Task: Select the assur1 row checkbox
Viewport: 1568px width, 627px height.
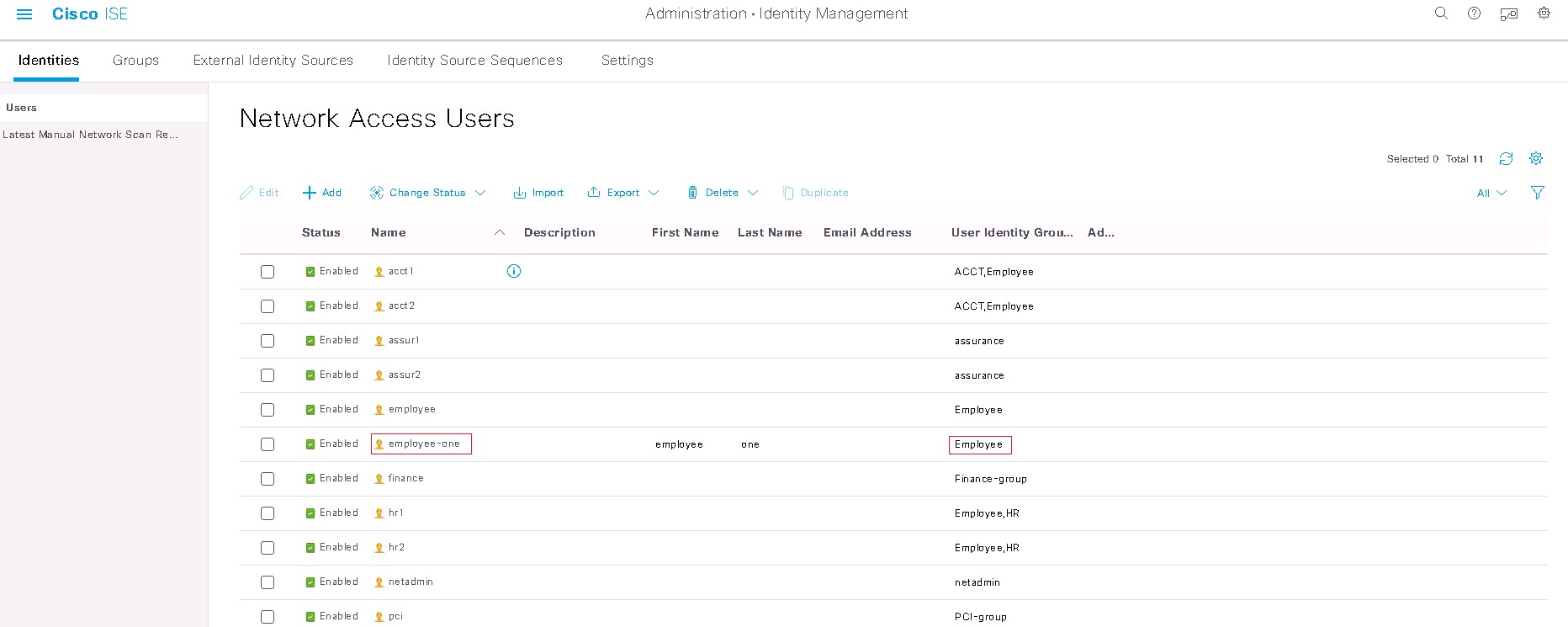Action: [x=268, y=341]
